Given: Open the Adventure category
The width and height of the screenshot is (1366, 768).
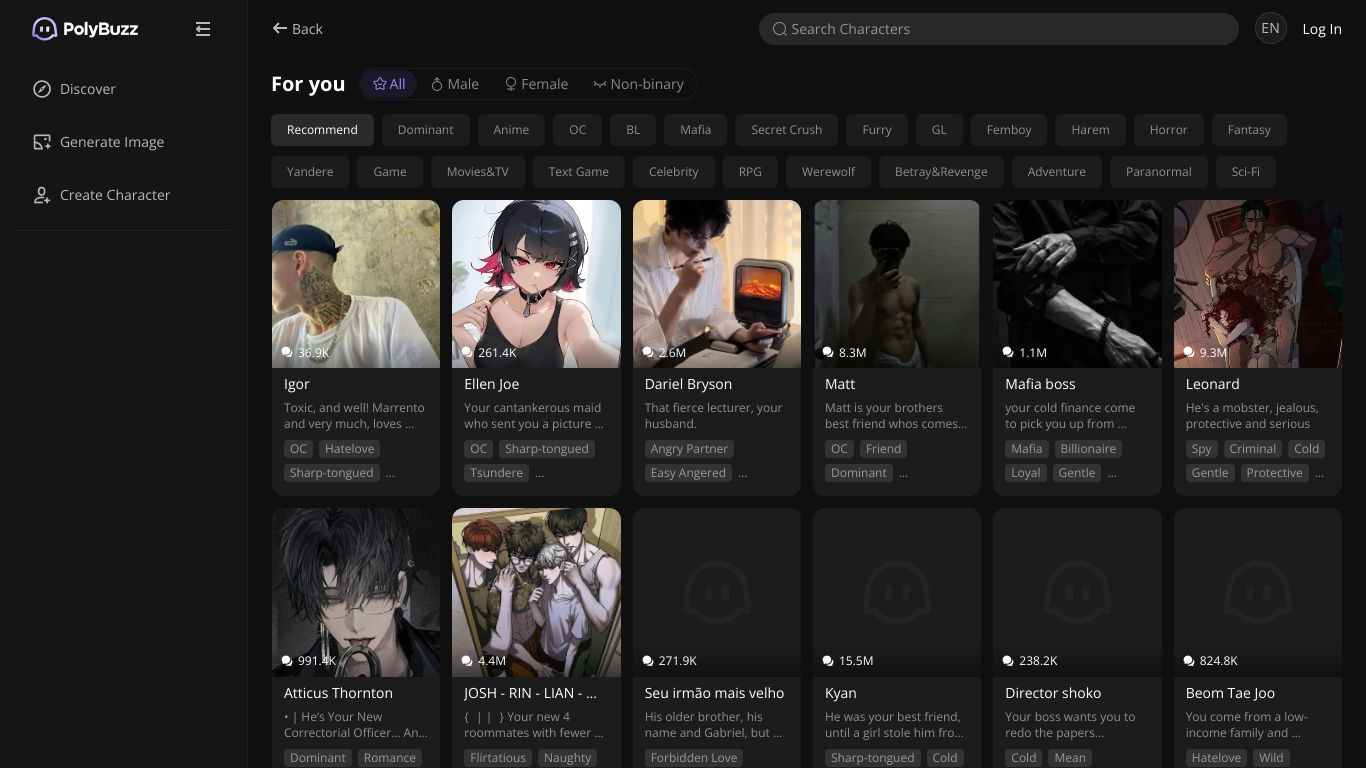Looking at the screenshot, I should pyautogui.click(x=1056, y=172).
